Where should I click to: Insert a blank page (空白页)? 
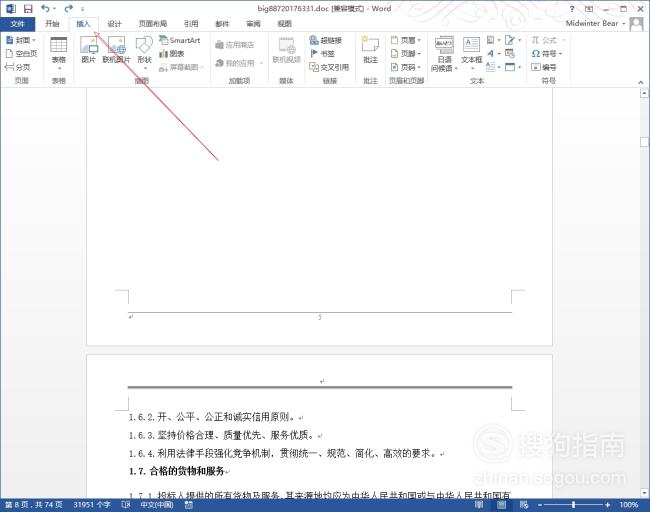tap(21, 53)
